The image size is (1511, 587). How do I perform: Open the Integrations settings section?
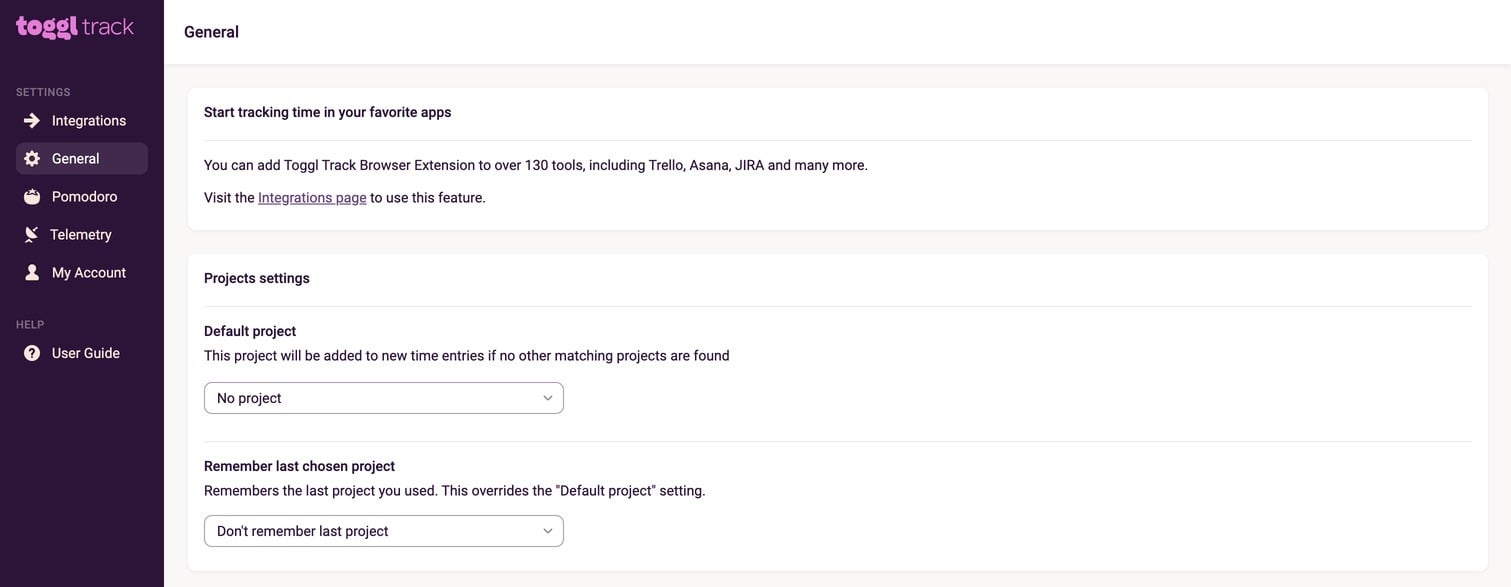tap(89, 121)
